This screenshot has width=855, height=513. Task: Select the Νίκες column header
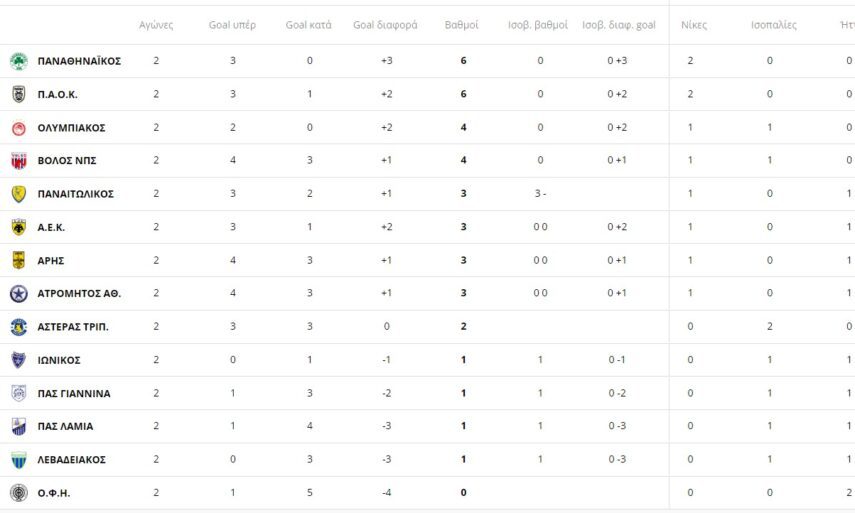[693, 25]
